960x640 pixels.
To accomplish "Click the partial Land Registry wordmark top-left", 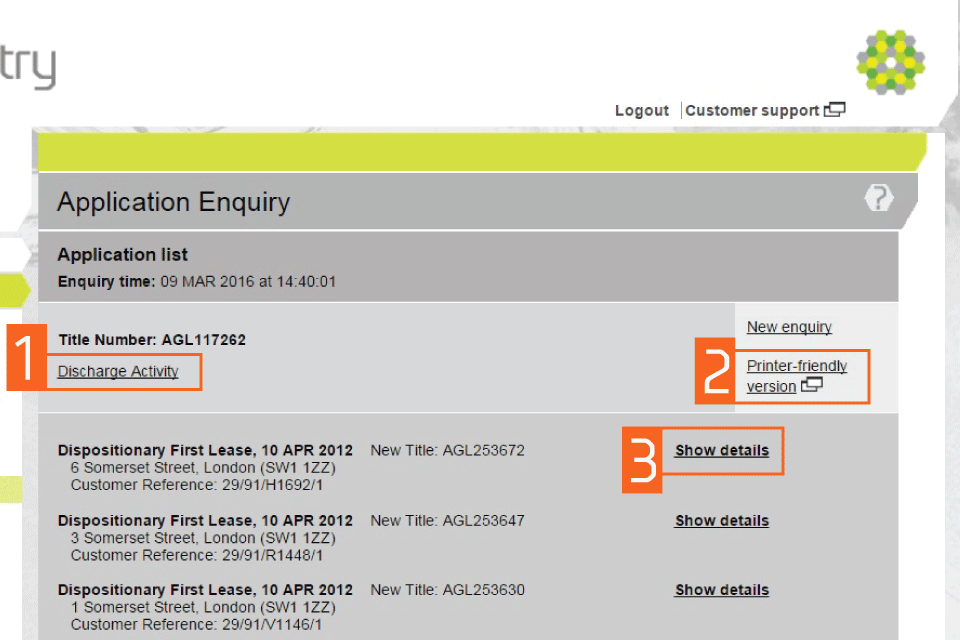I will pos(27,67).
